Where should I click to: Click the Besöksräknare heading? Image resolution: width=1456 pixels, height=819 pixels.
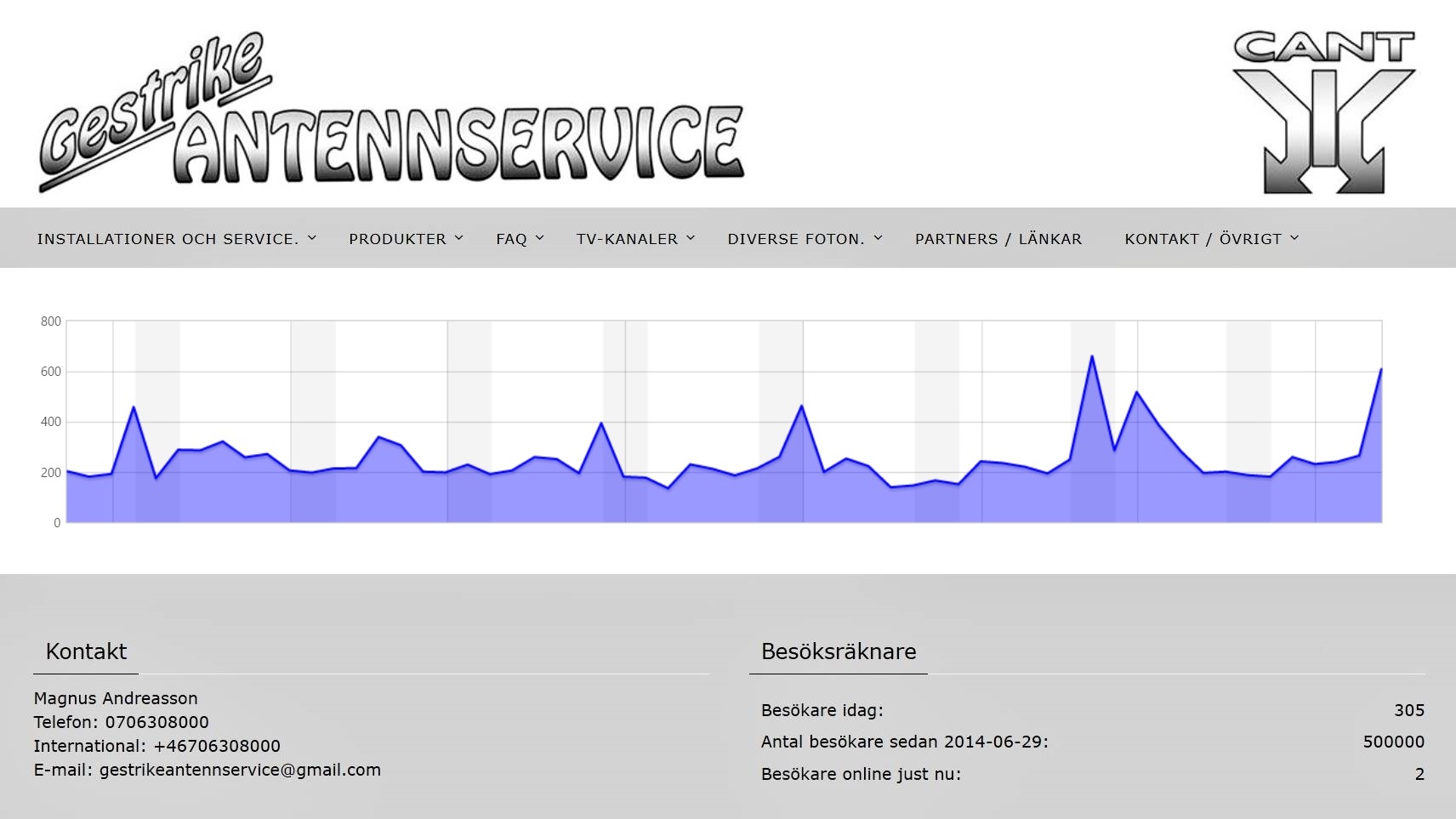coord(839,651)
